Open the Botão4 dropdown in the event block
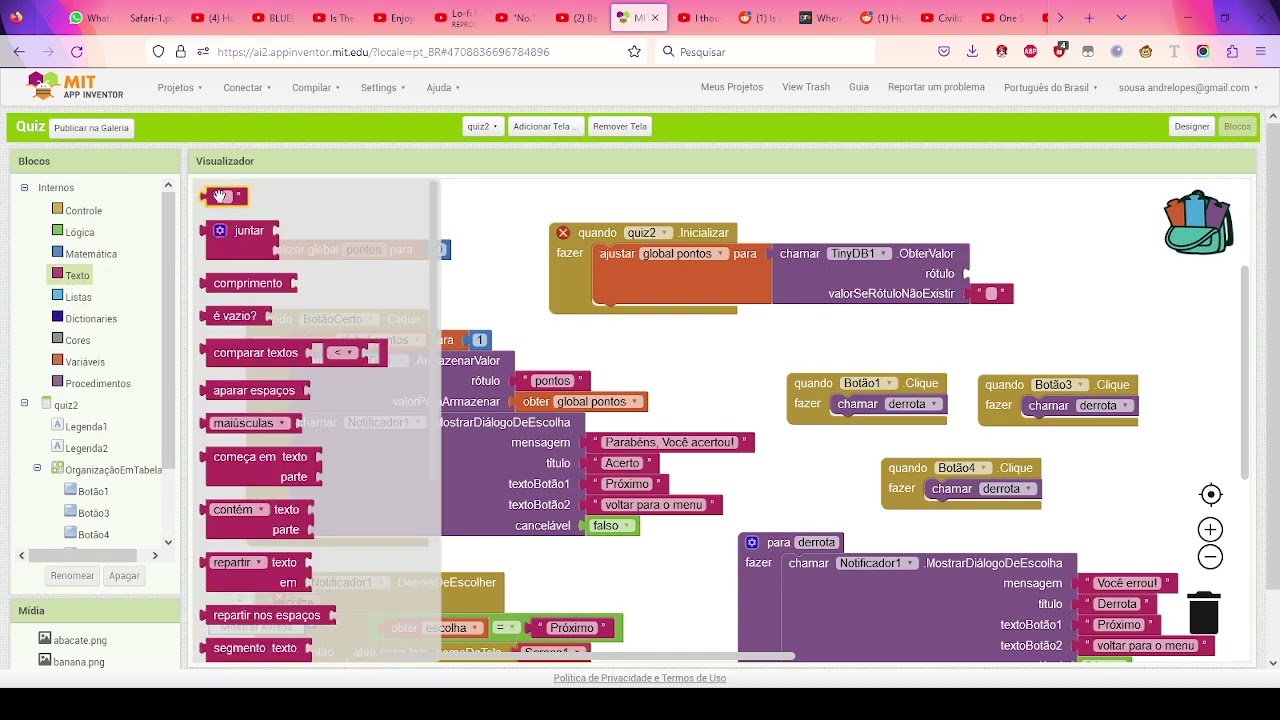 click(x=964, y=468)
